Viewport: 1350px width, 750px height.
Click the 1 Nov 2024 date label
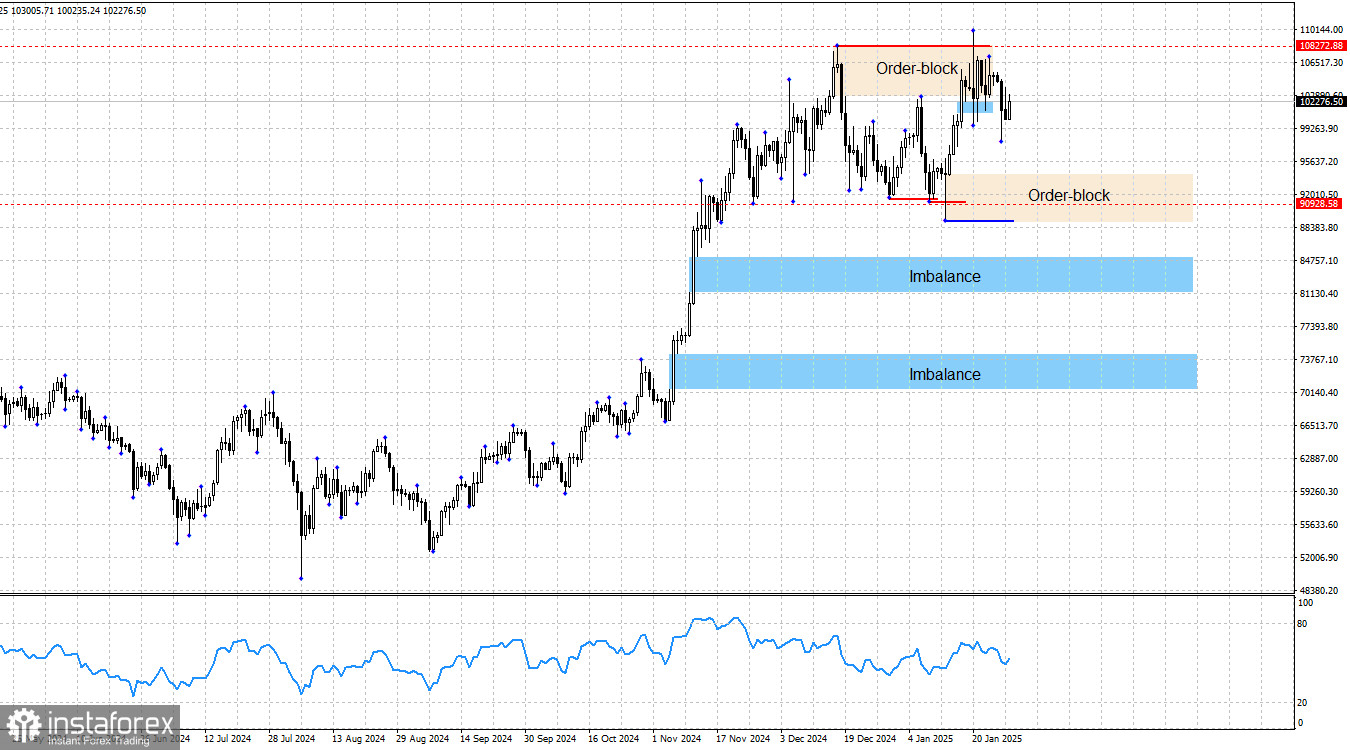pyautogui.click(x=677, y=739)
